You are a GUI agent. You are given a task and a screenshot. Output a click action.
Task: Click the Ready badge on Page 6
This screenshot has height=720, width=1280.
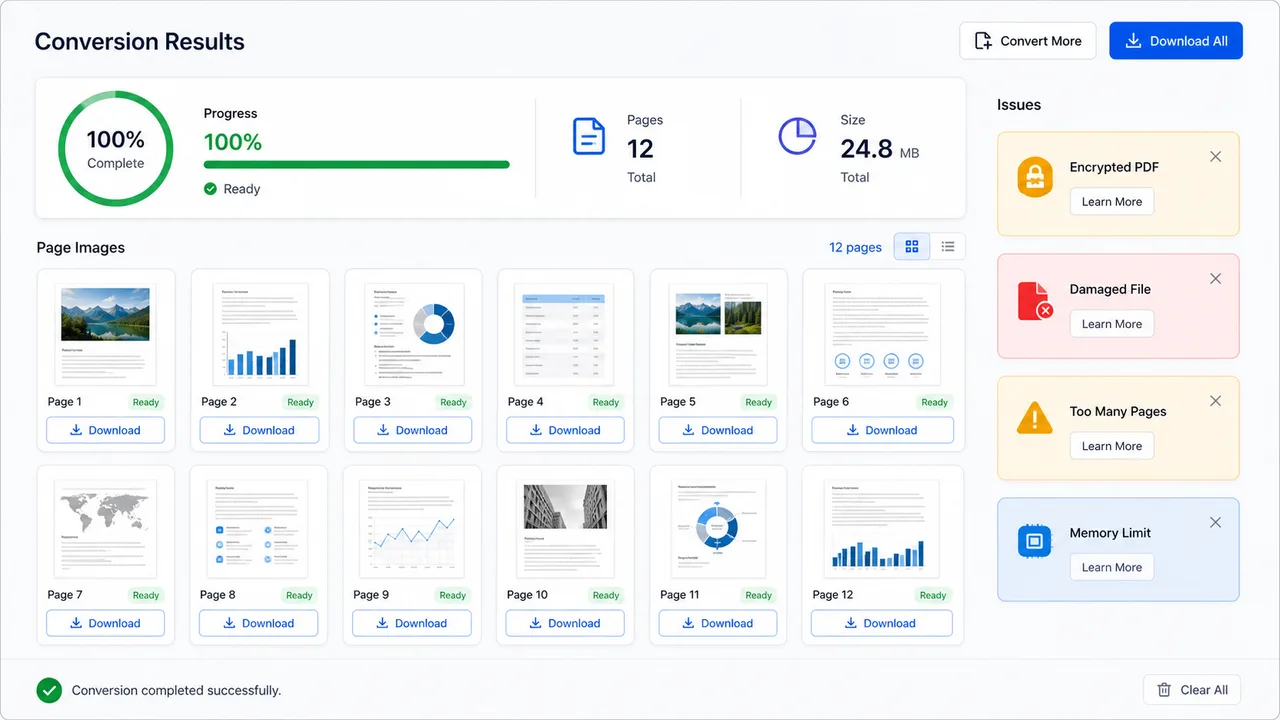[934, 402]
